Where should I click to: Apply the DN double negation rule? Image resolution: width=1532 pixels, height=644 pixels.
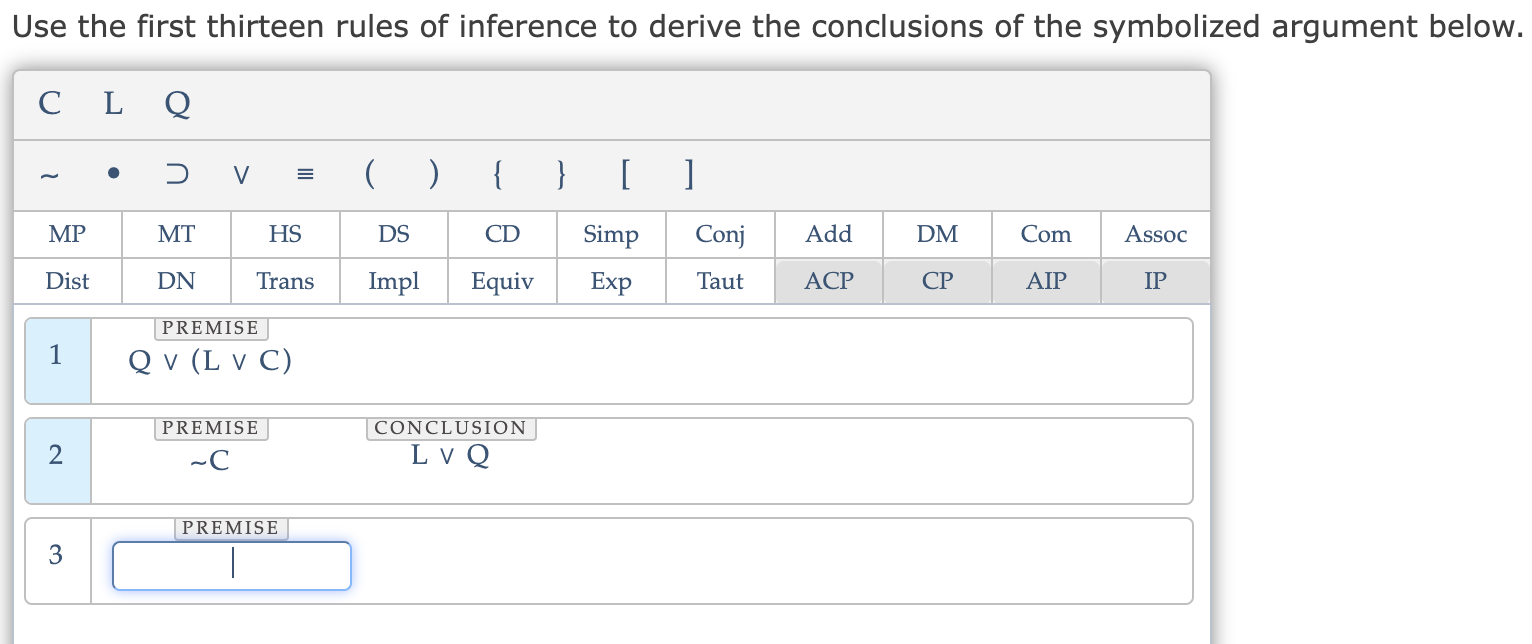[176, 281]
